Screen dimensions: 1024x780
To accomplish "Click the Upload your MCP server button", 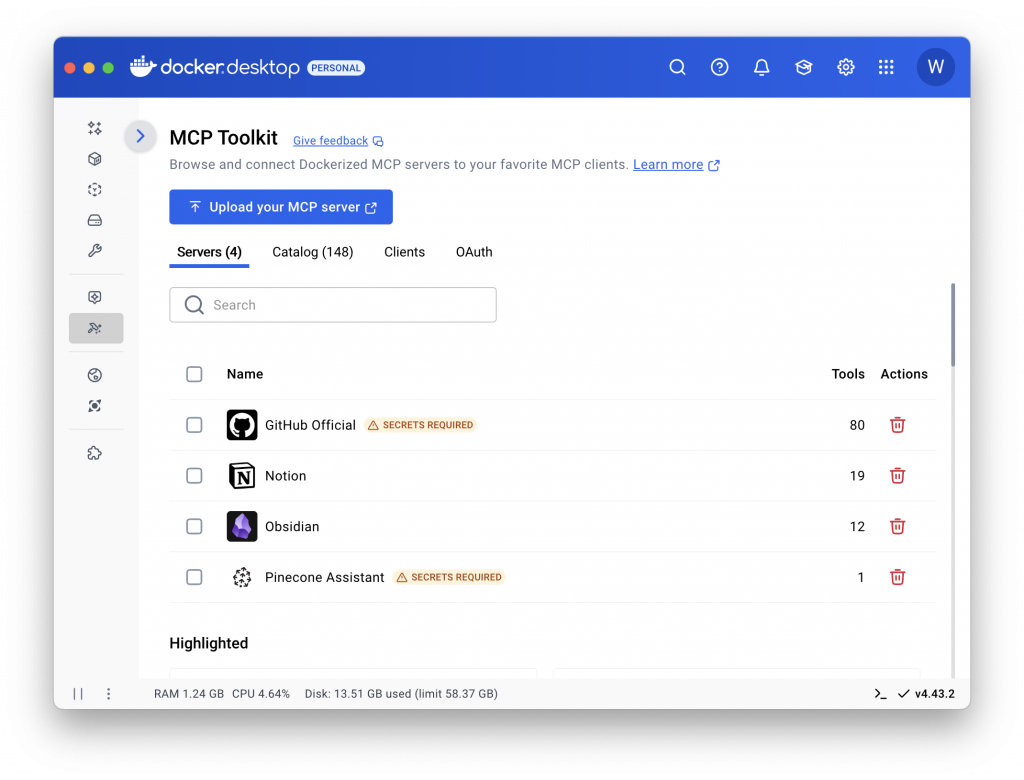I will tap(281, 207).
